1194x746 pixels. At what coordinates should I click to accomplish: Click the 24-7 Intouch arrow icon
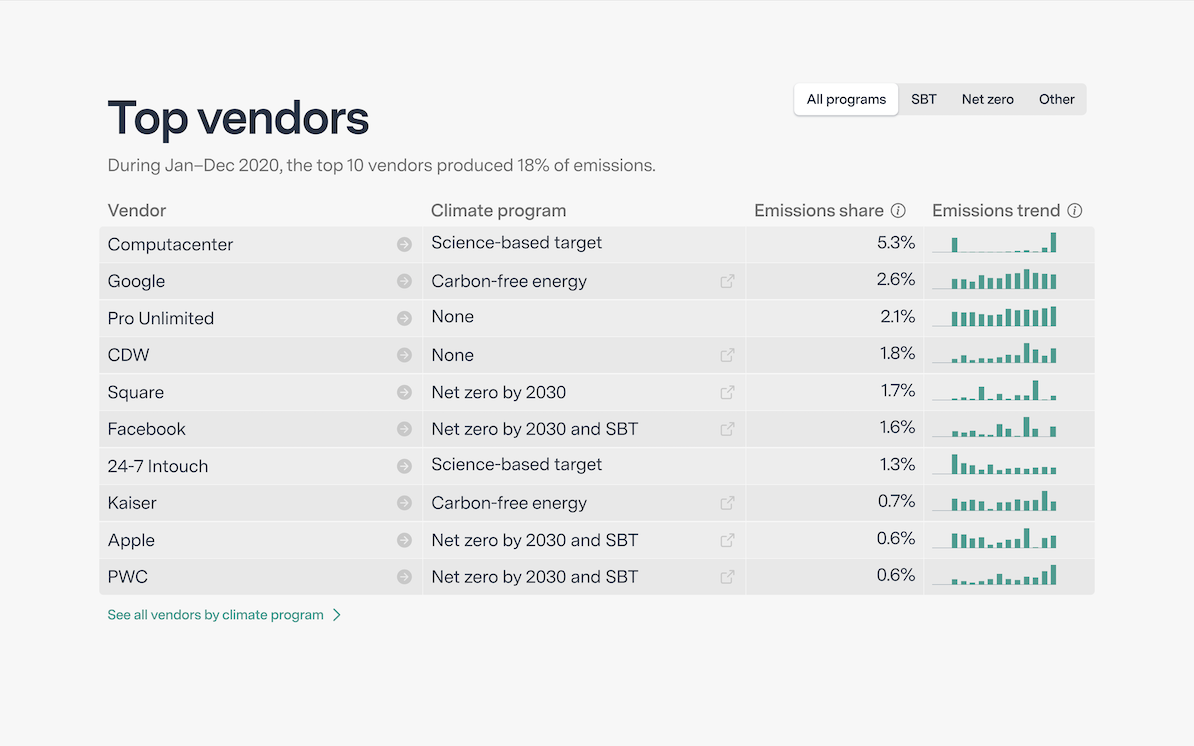[x=404, y=466]
